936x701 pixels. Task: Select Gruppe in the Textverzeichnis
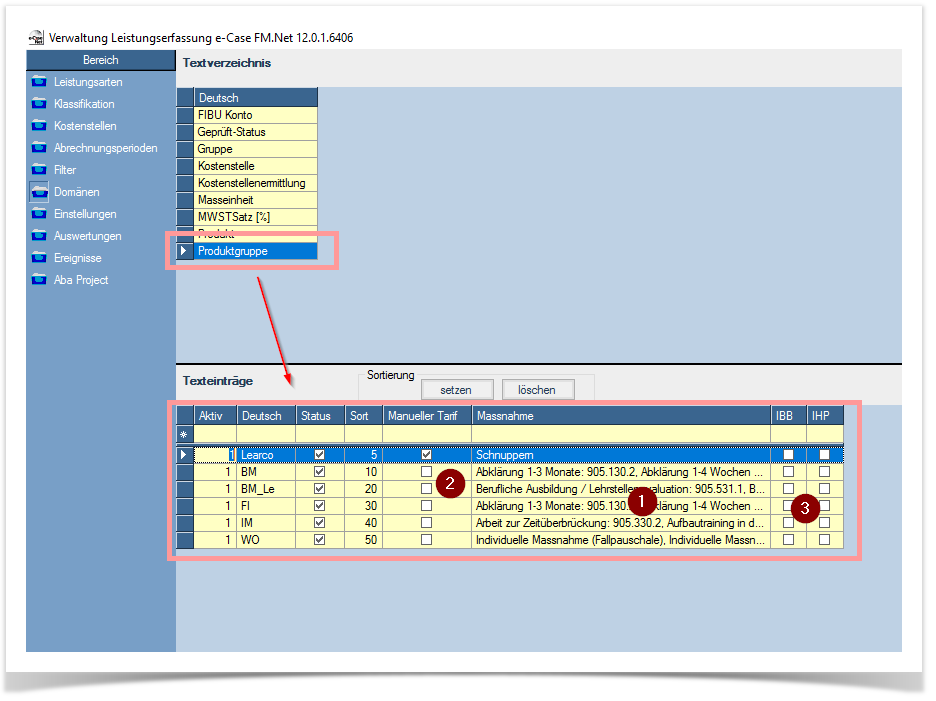coord(255,149)
